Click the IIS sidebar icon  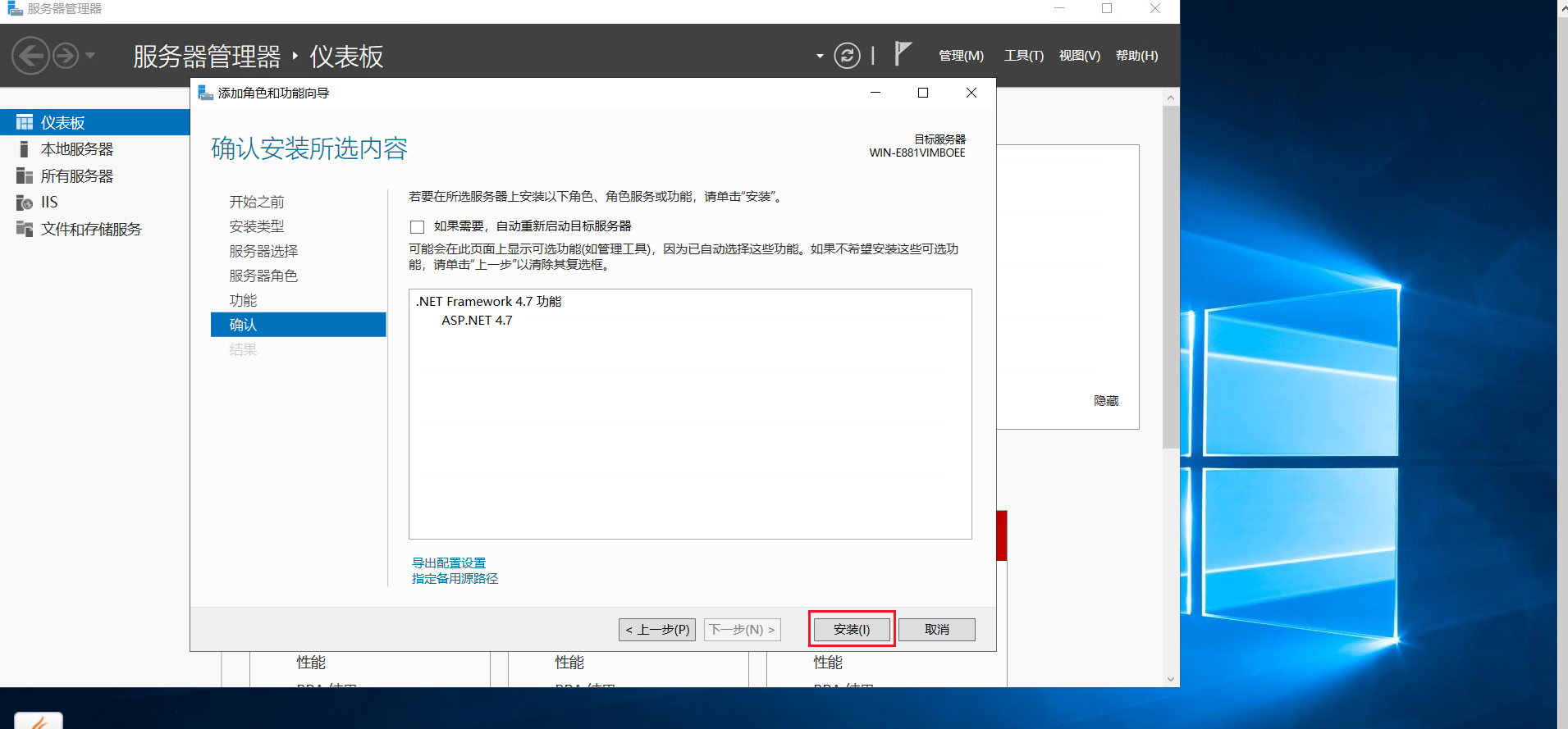pyautogui.click(x=25, y=203)
